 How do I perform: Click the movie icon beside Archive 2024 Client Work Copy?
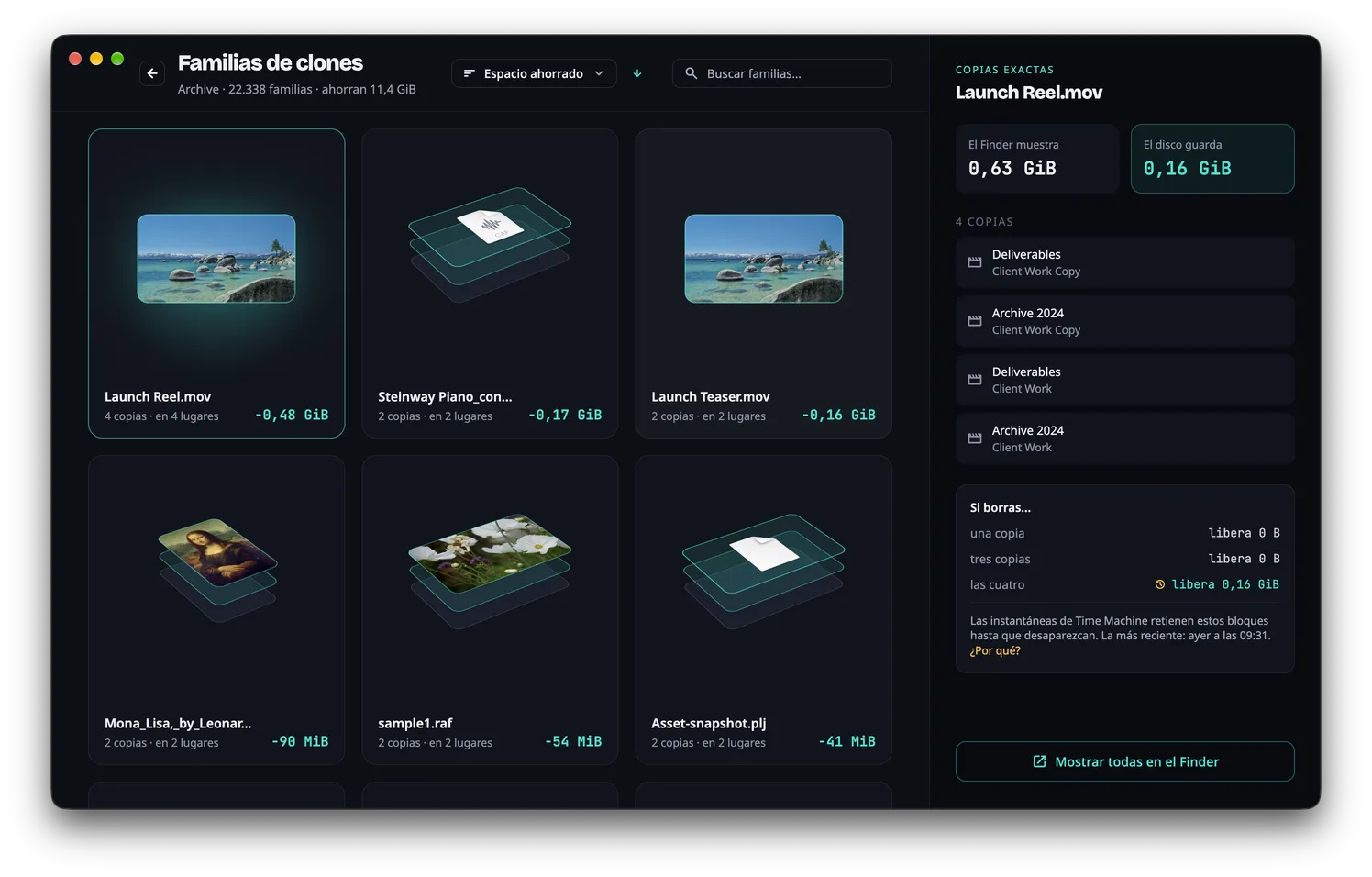point(975,321)
